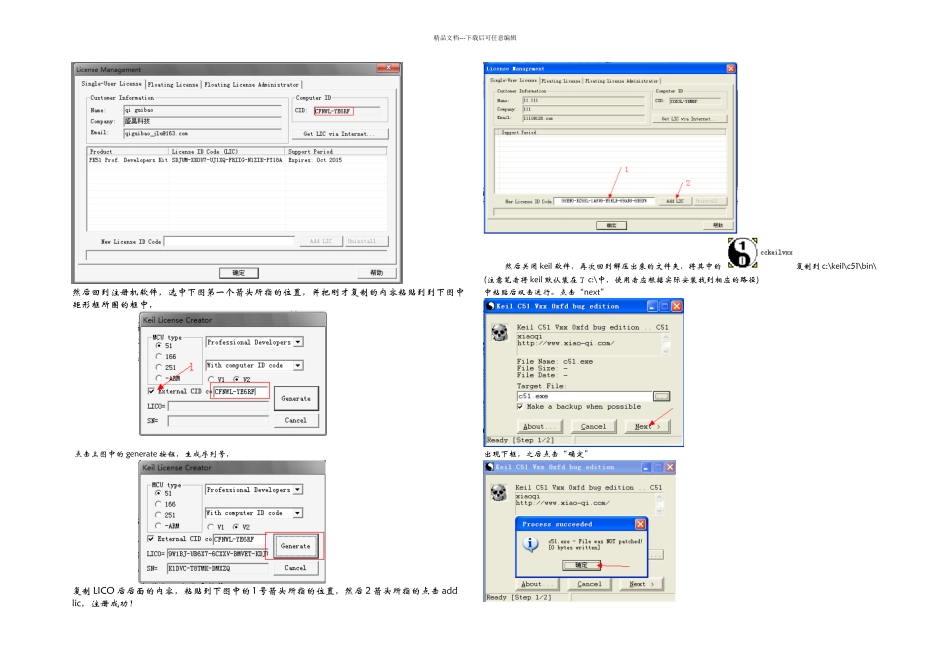Click the http://www.xiao-qi.com/ text in window showing File Name
Viewport: 950px width, 672px height.
tap(565, 343)
